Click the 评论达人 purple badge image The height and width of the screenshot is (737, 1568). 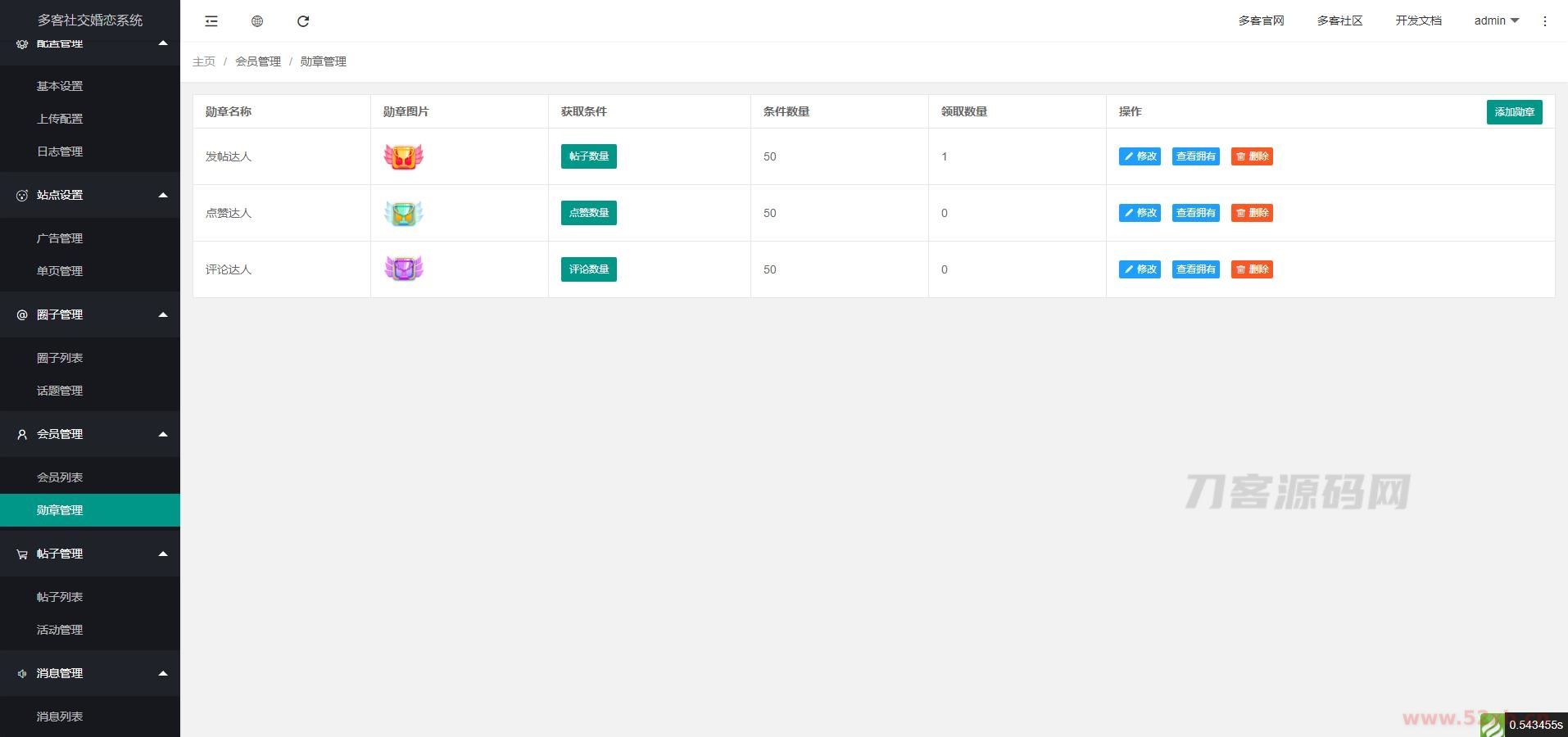(403, 269)
